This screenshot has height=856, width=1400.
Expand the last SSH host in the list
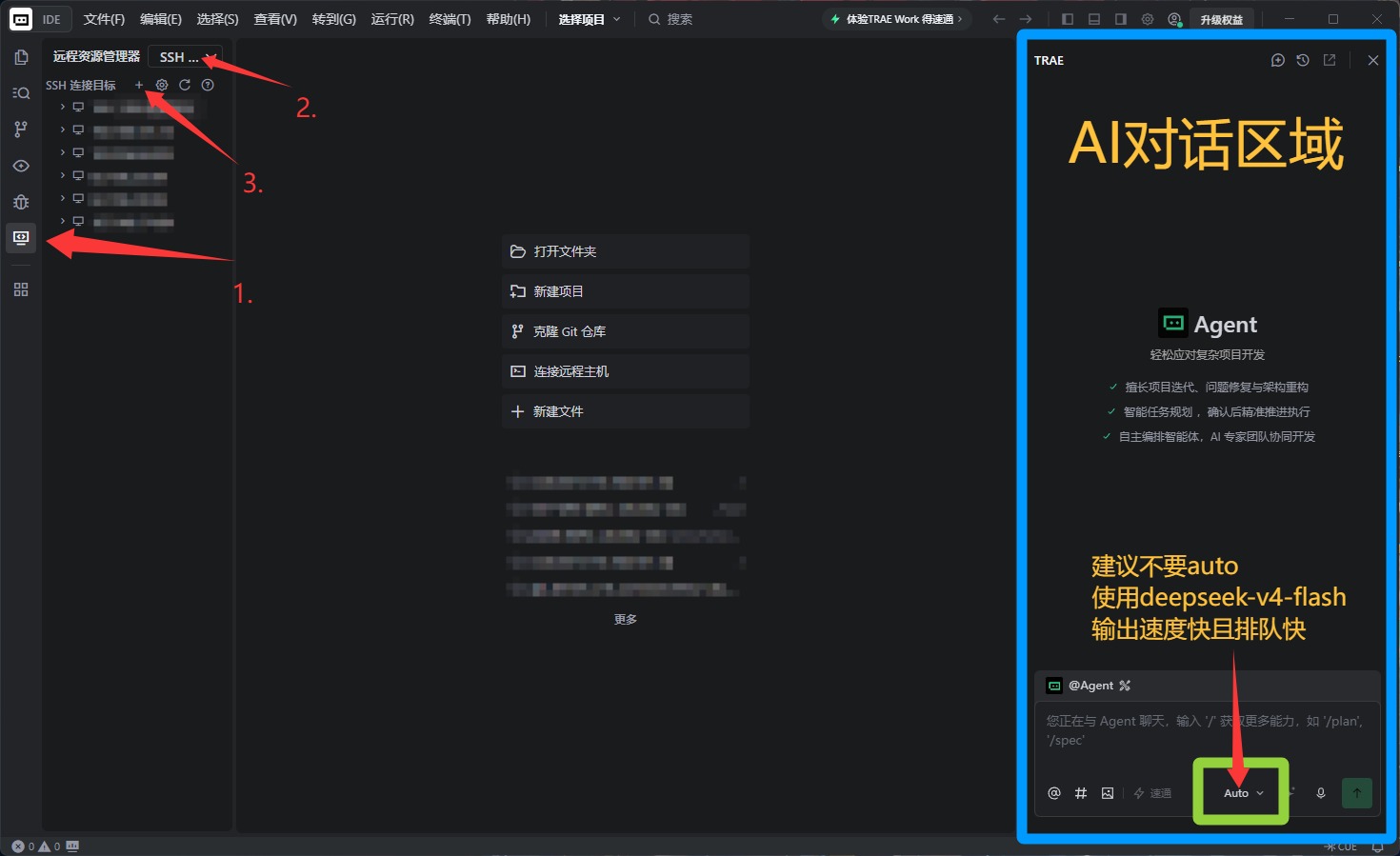point(63,221)
